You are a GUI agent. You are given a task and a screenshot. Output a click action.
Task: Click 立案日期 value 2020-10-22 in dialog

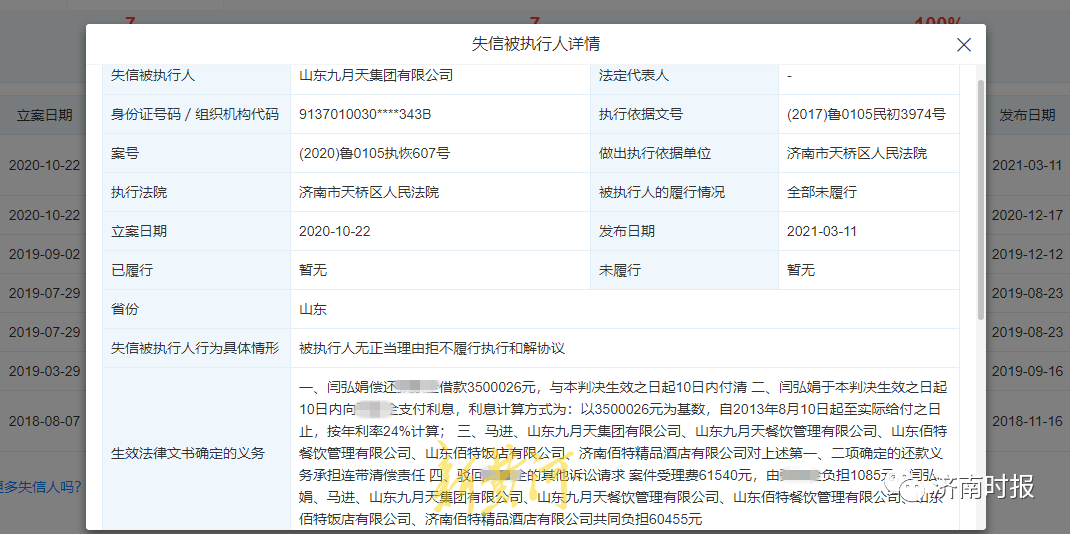[x=334, y=231]
